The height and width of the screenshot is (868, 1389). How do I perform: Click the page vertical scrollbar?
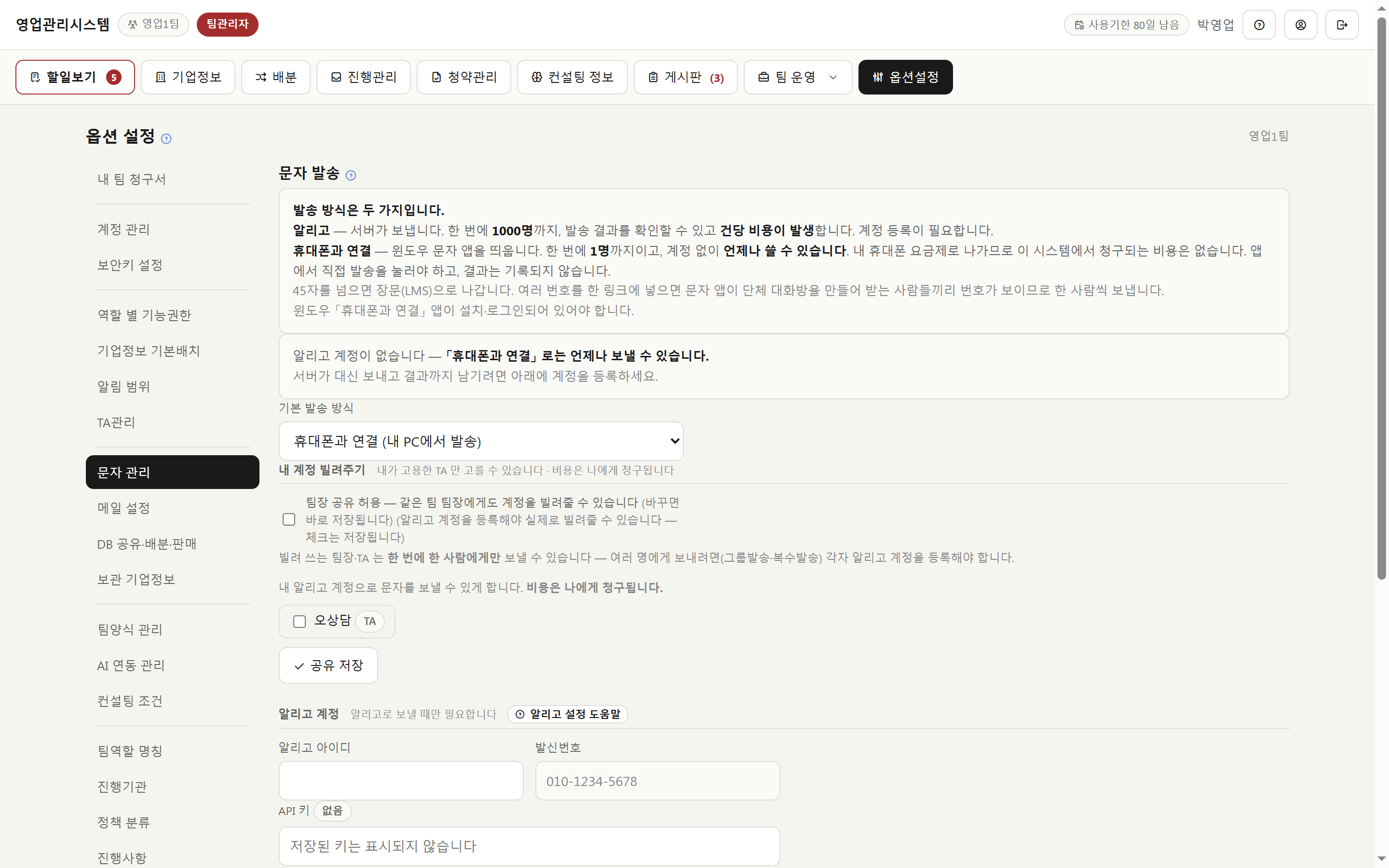pos(1382,298)
